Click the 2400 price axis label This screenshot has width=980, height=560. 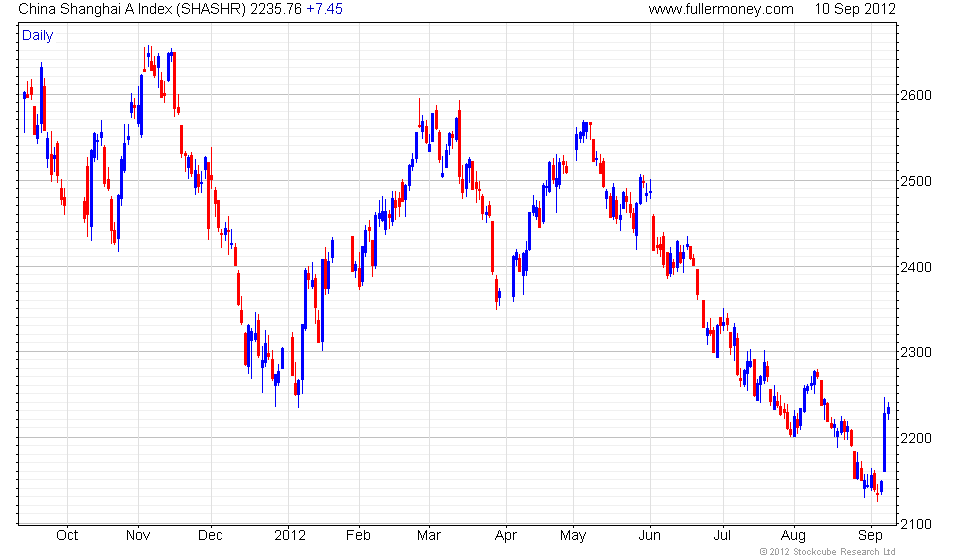click(916, 268)
